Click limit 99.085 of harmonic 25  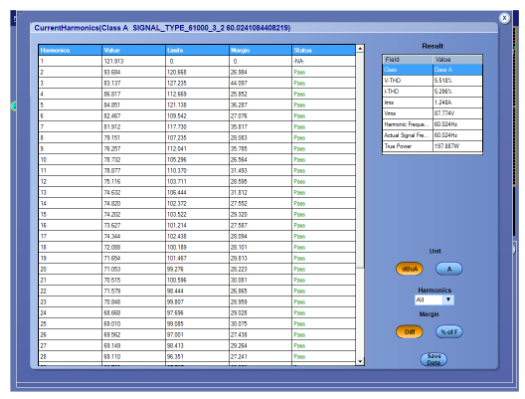click(x=175, y=324)
